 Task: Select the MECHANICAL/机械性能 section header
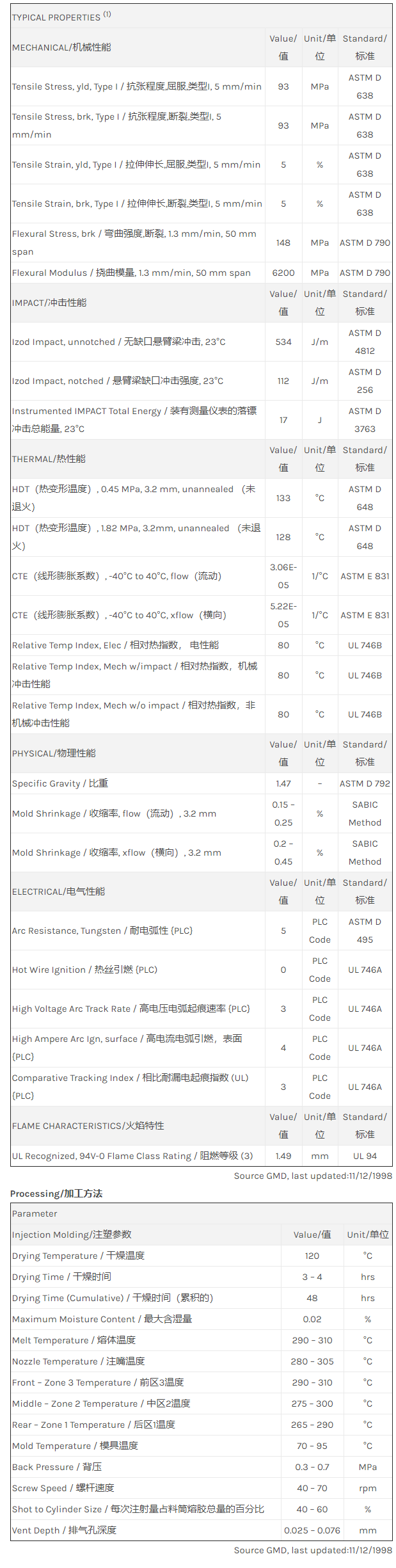click(x=61, y=47)
